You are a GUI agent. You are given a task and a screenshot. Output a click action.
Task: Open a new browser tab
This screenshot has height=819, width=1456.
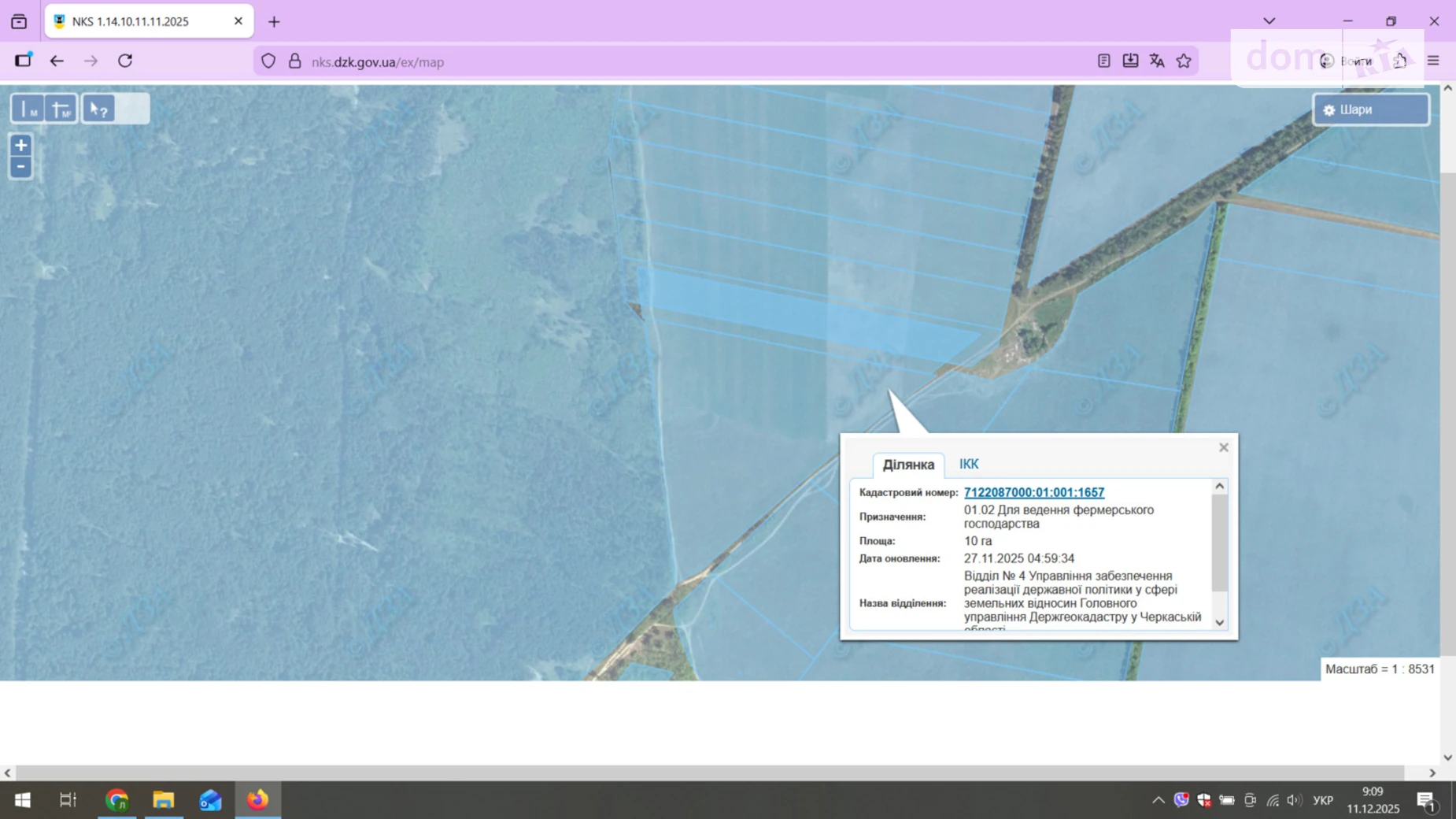274,22
